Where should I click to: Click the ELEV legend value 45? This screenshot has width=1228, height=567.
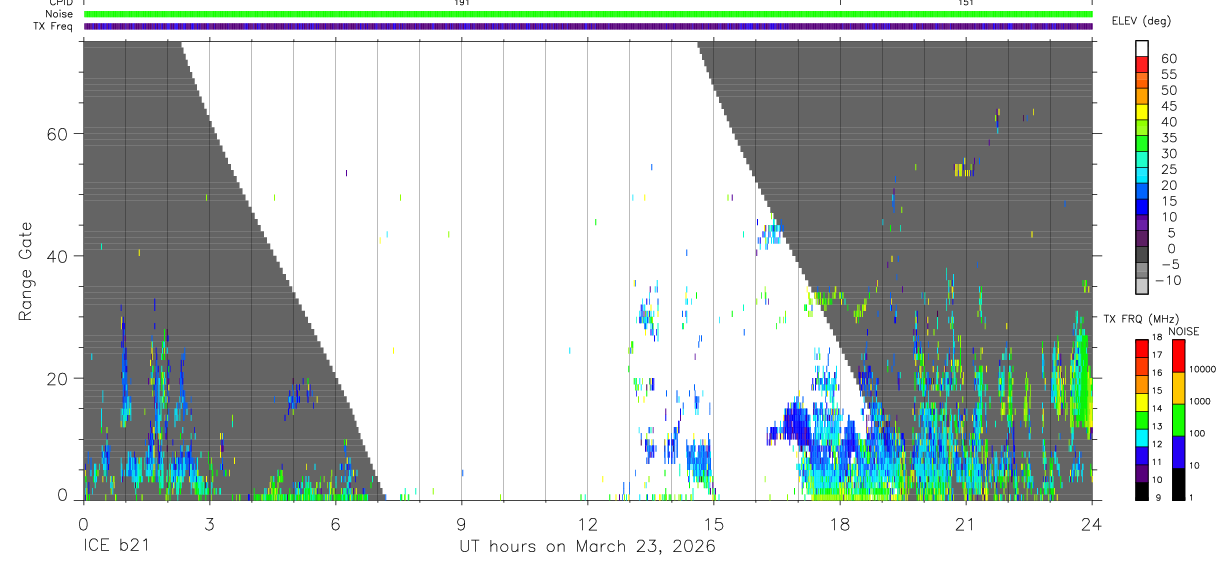pyautogui.click(x=1169, y=106)
